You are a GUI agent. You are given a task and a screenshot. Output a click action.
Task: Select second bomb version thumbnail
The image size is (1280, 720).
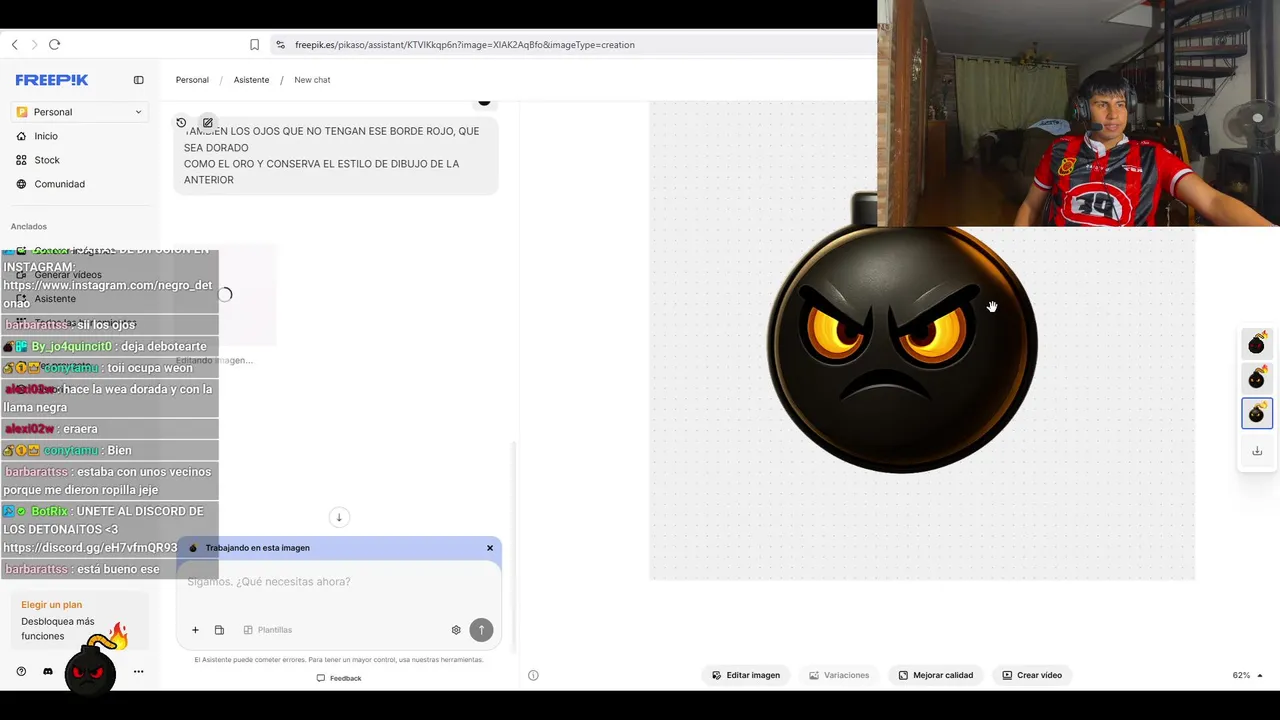1257,378
